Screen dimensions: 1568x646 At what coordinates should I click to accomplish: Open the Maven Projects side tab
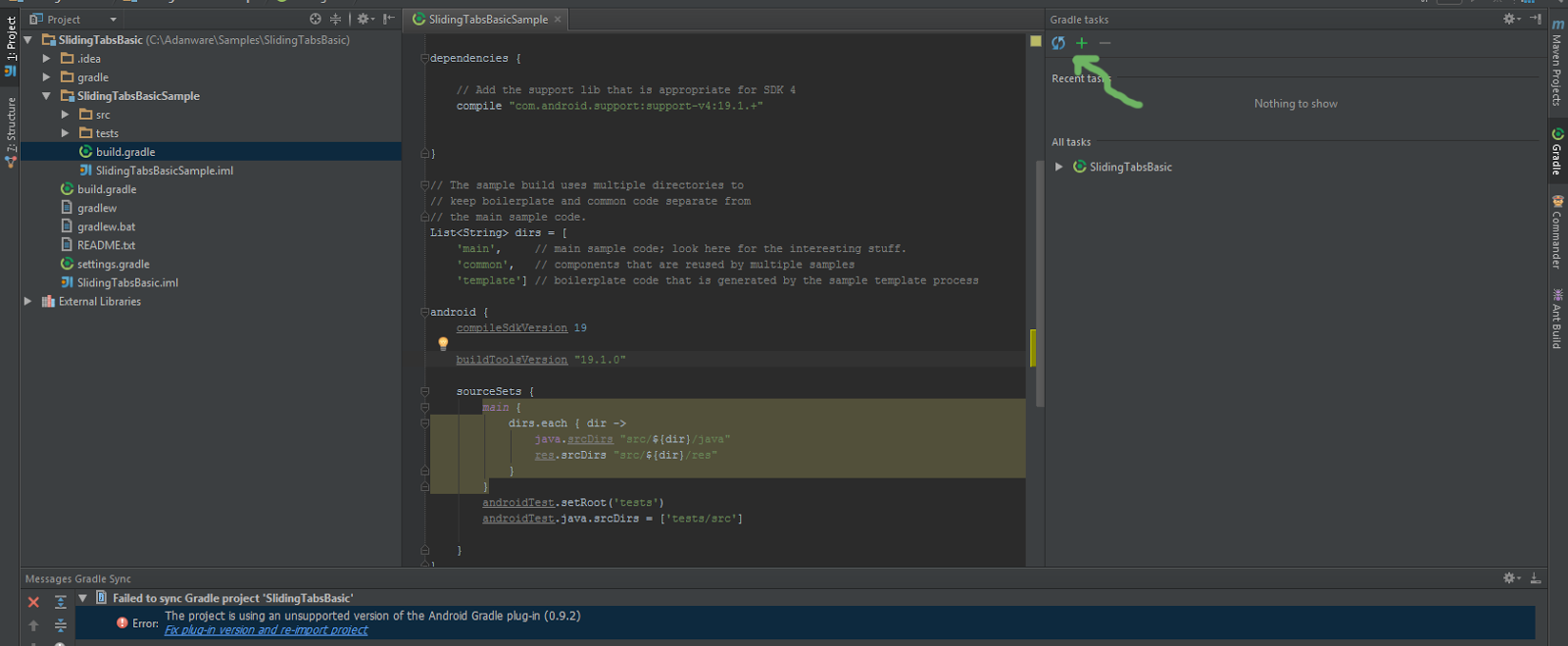[x=1557, y=64]
